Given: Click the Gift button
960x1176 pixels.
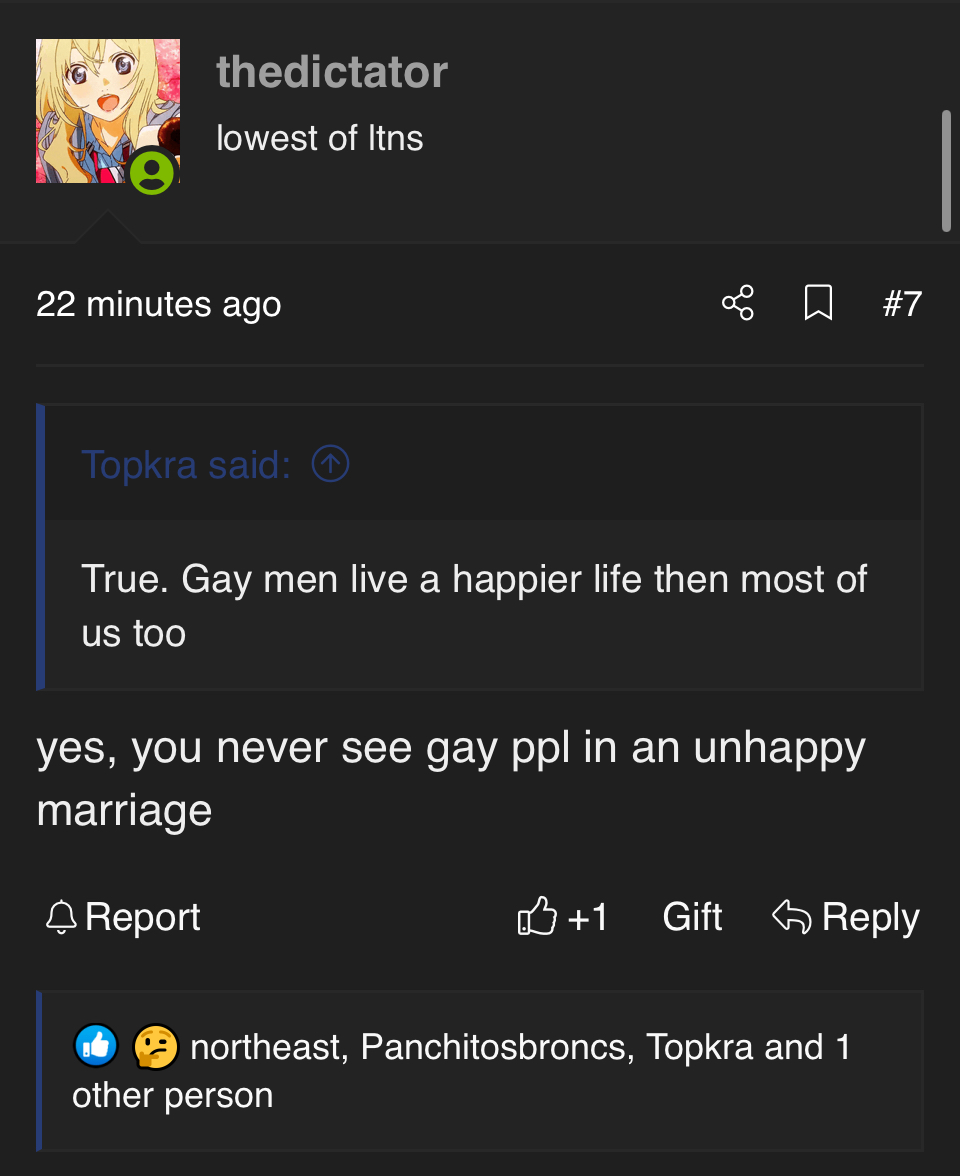Looking at the screenshot, I should tap(692, 917).
